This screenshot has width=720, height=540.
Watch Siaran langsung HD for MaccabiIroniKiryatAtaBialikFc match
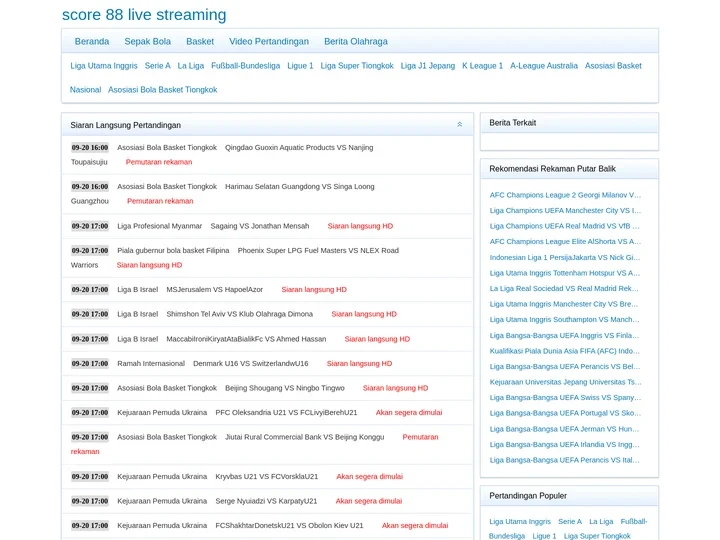coord(377,339)
